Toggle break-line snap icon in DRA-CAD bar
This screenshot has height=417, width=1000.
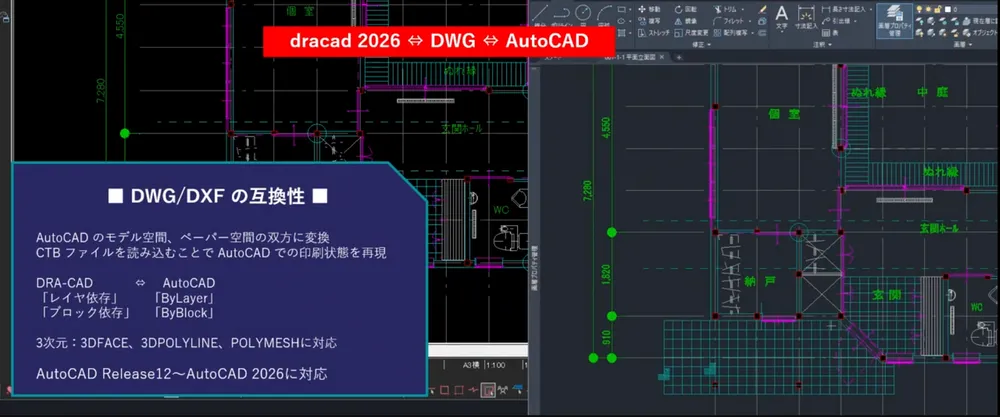[x=473, y=390]
